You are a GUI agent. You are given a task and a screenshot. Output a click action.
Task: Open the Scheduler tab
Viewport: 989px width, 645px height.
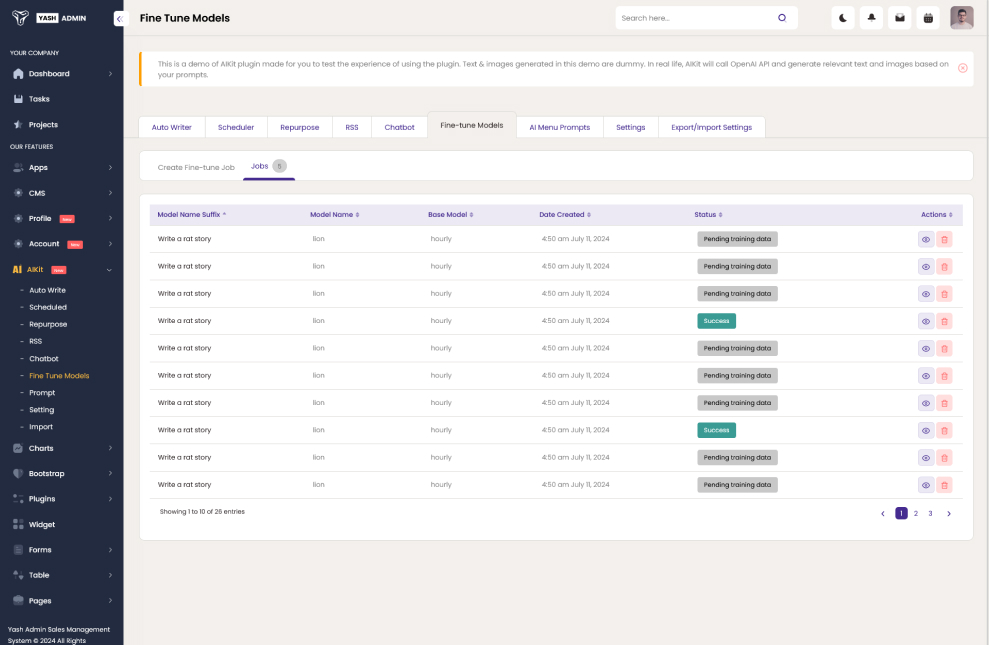pos(236,127)
